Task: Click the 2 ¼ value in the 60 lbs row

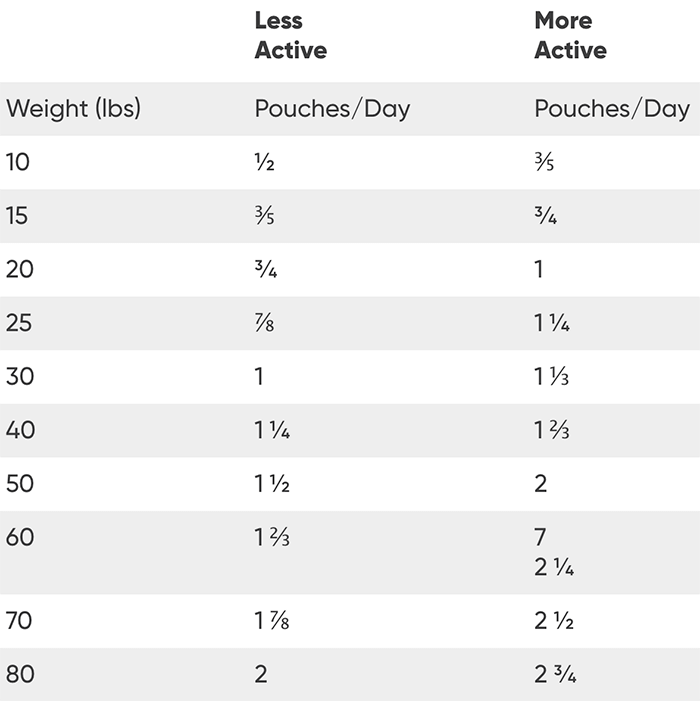Action: (x=554, y=568)
